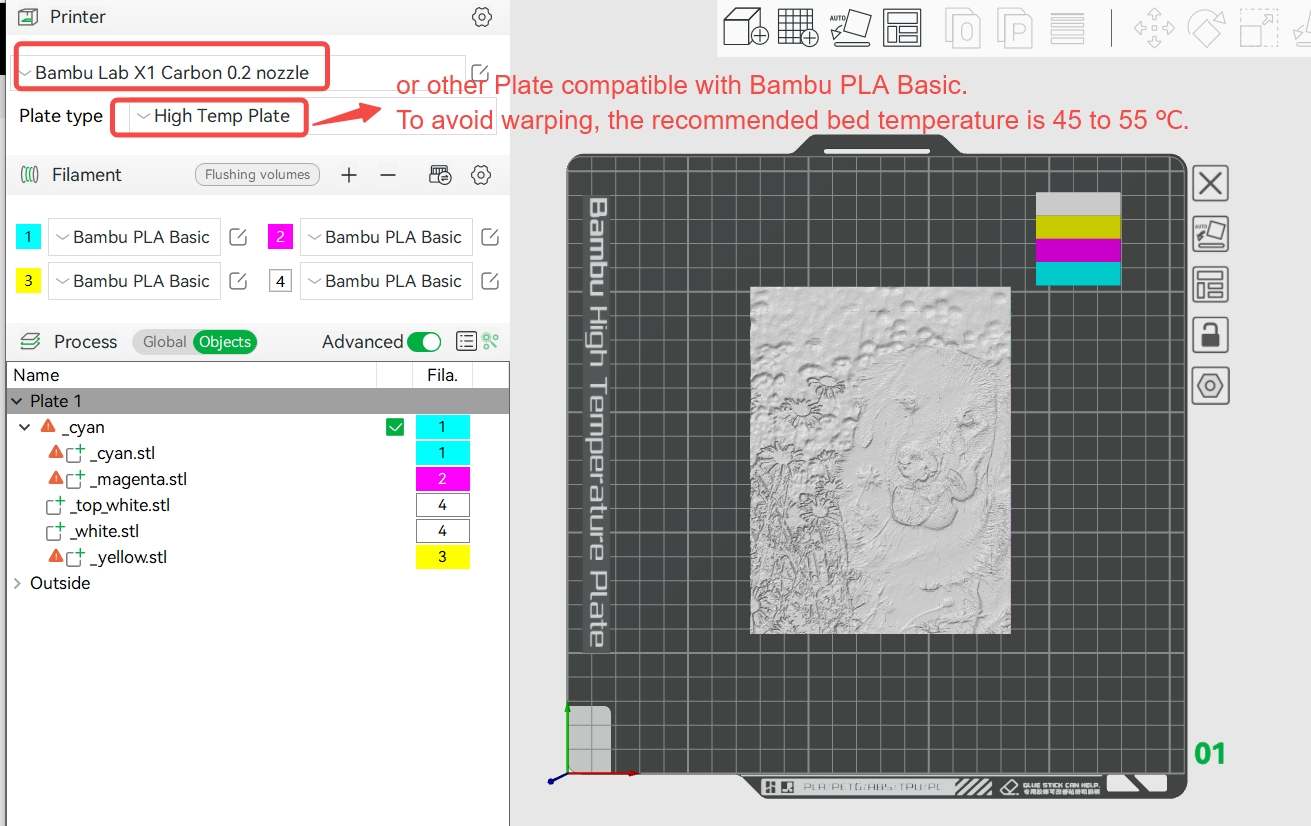Uncheck the _cyan object printable checkbox

[395, 428]
